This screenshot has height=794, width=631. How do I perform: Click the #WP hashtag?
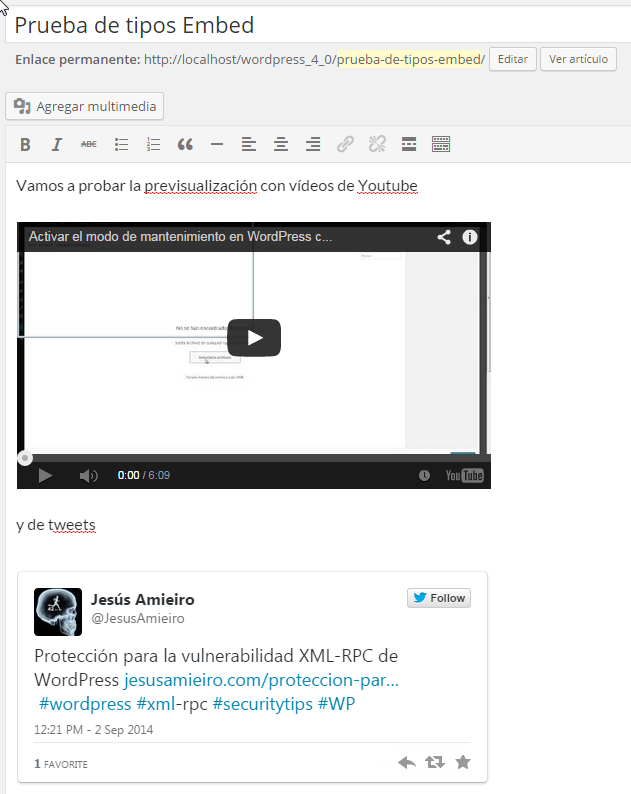pos(337,704)
